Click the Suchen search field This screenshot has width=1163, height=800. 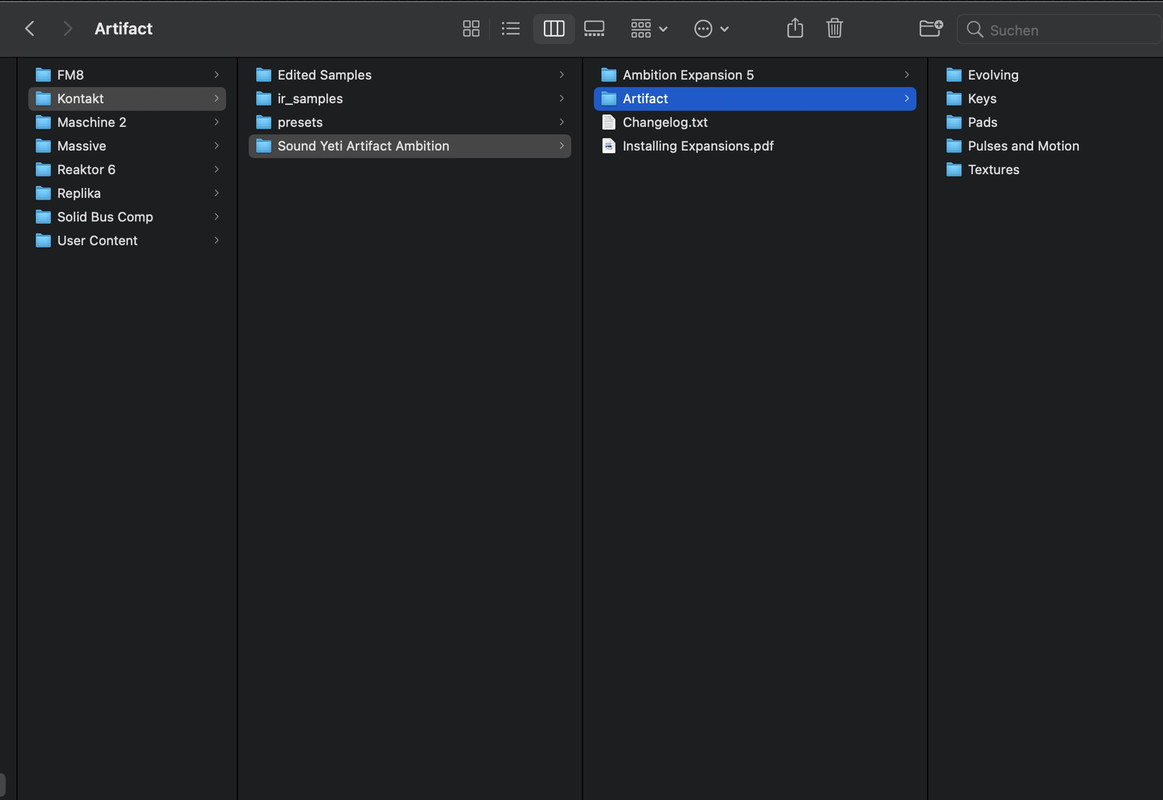click(1059, 30)
